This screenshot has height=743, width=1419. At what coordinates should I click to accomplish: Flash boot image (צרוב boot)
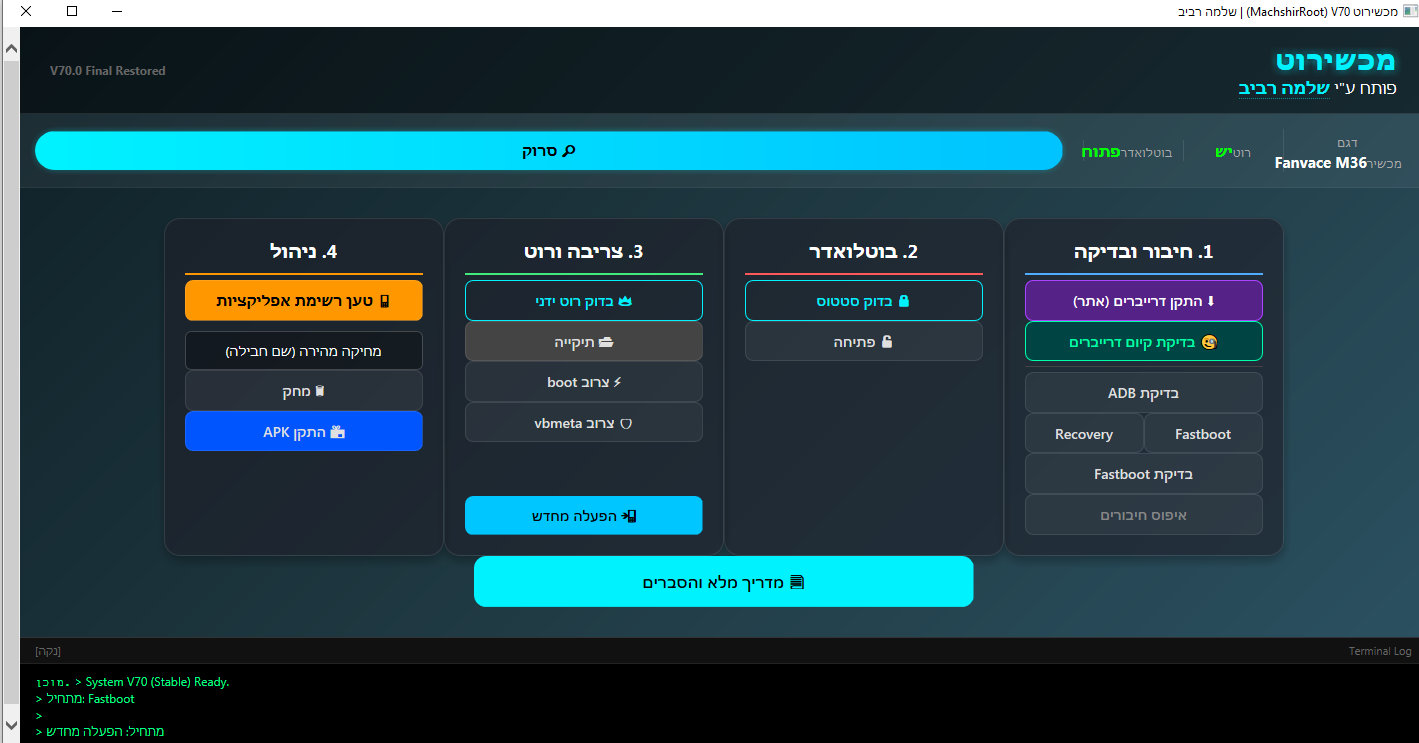point(583,382)
